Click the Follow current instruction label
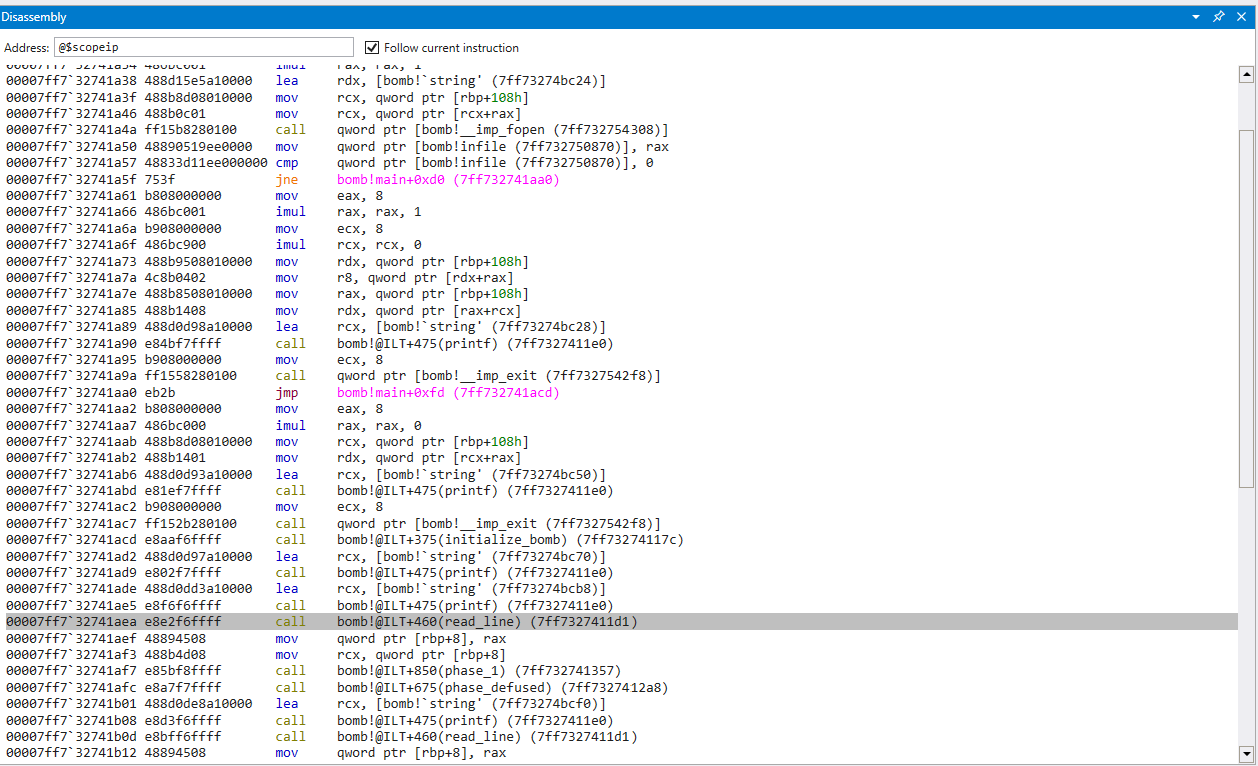Image resolution: width=1258 pixels, height=766 pixels. [x=451, y=47]
